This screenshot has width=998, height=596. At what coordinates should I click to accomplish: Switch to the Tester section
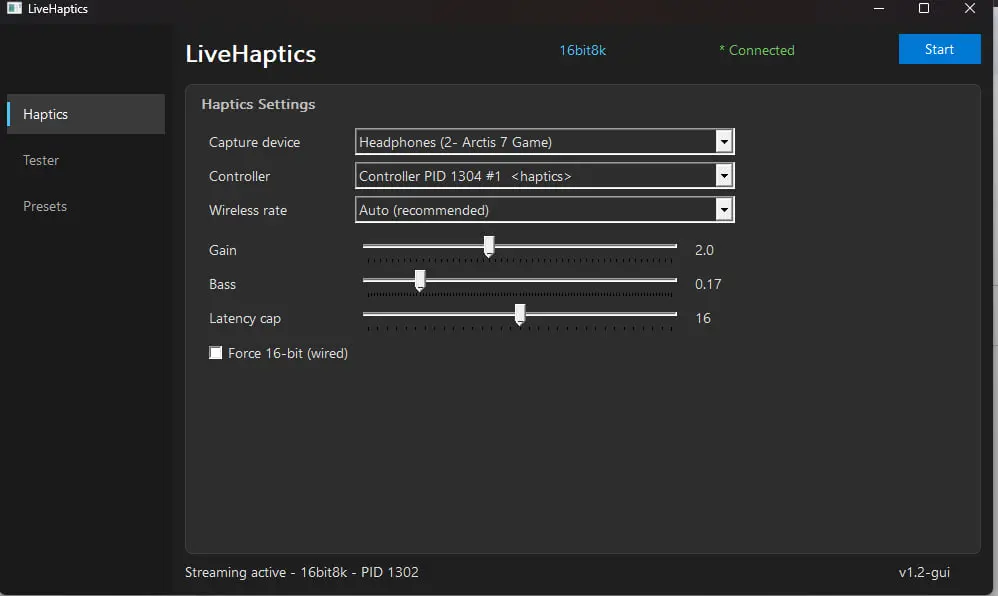pyautogui.click(x=41, y=160)
